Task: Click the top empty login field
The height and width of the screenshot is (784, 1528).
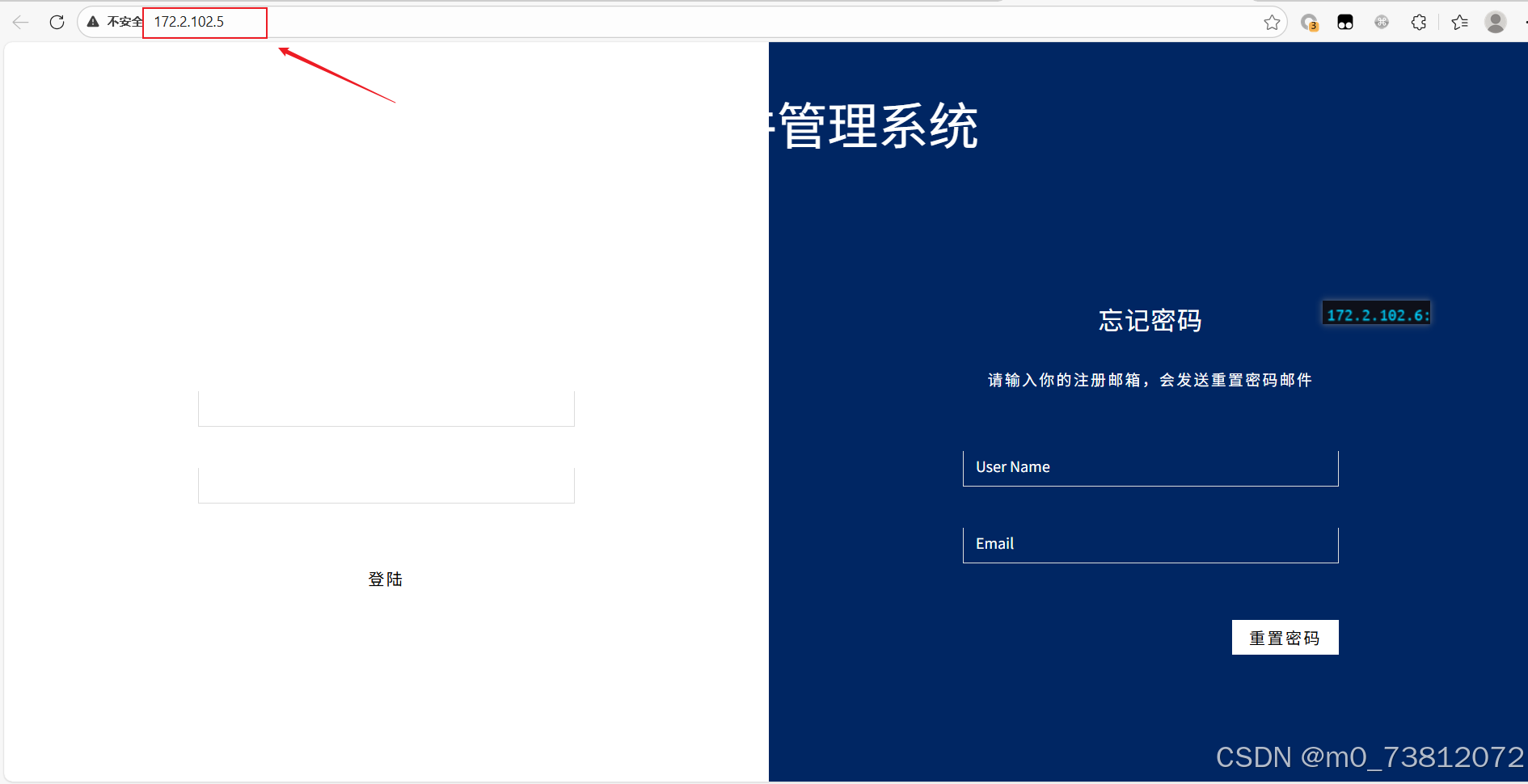Action: click(386, 408)
